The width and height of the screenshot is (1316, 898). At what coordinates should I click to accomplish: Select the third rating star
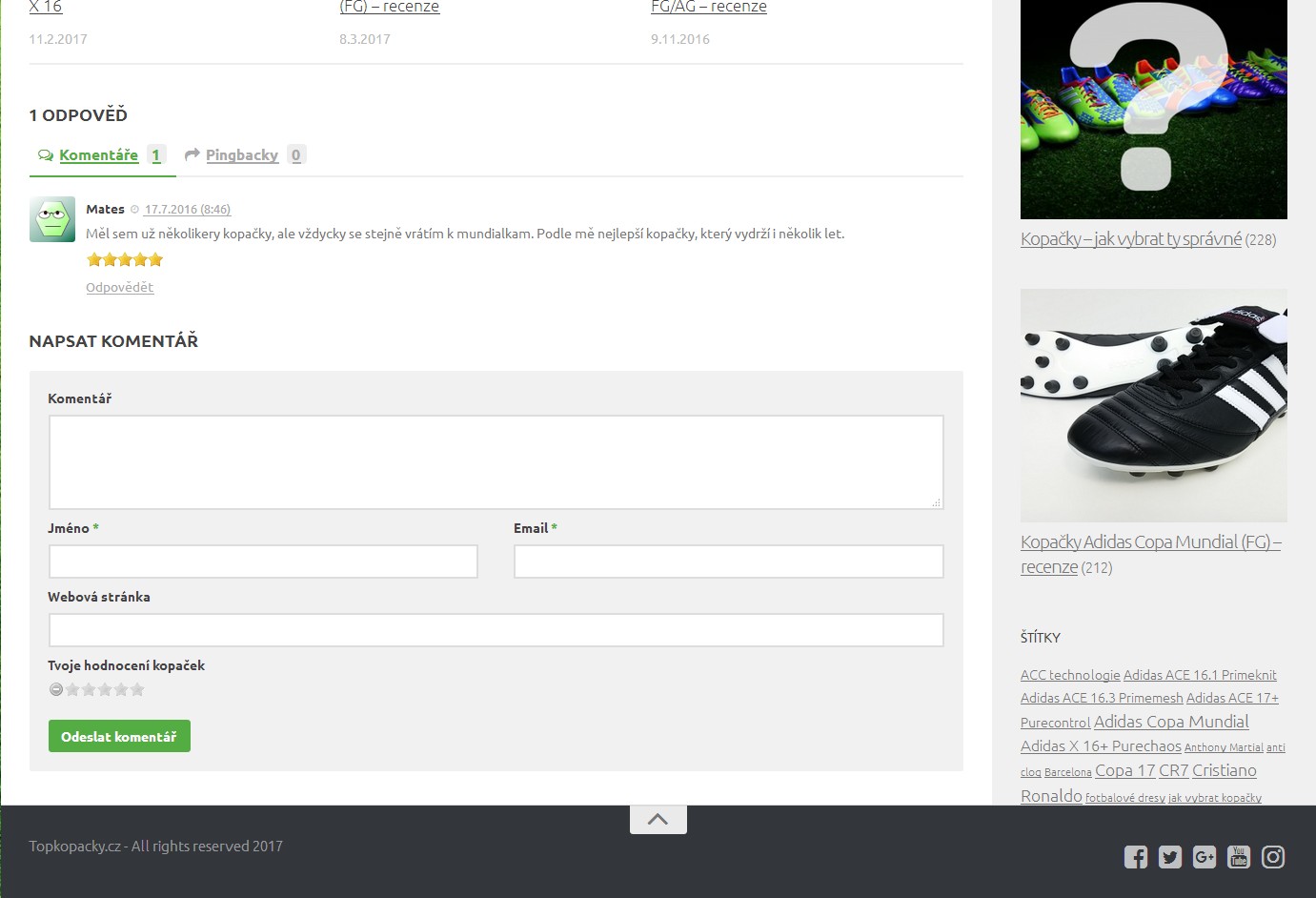coord(105,689)
